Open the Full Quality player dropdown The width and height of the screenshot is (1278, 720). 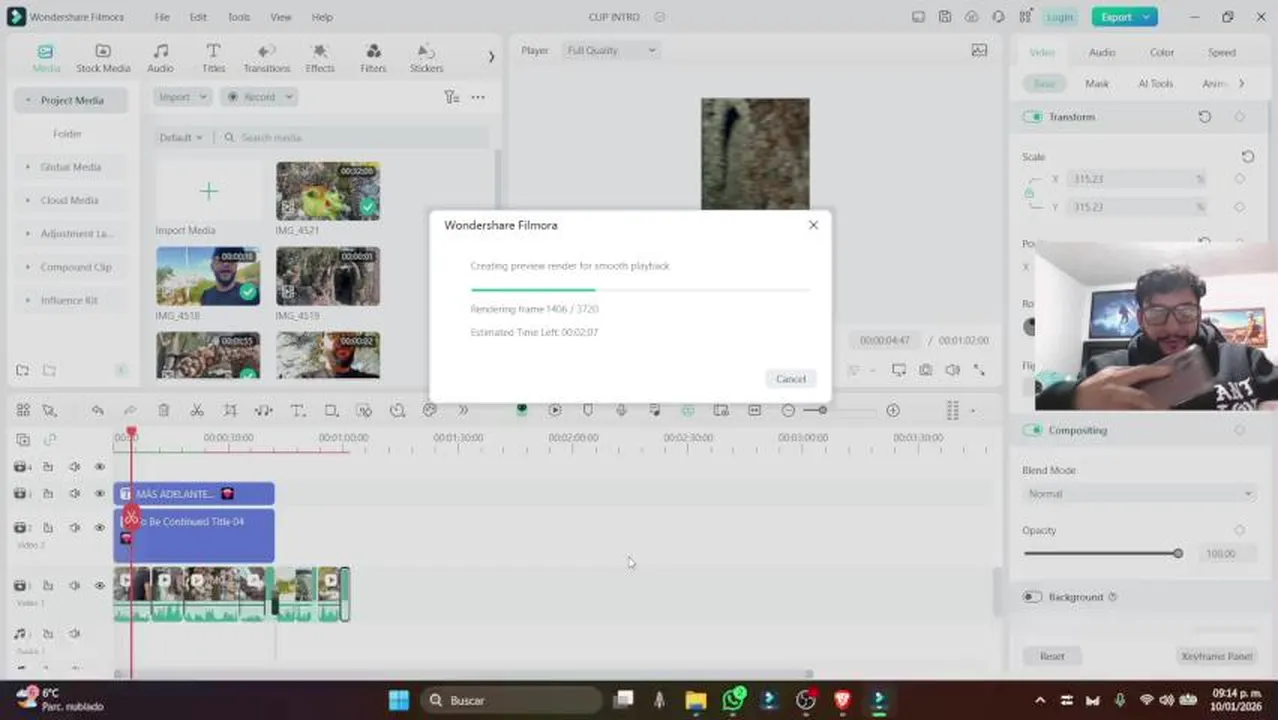611,50
